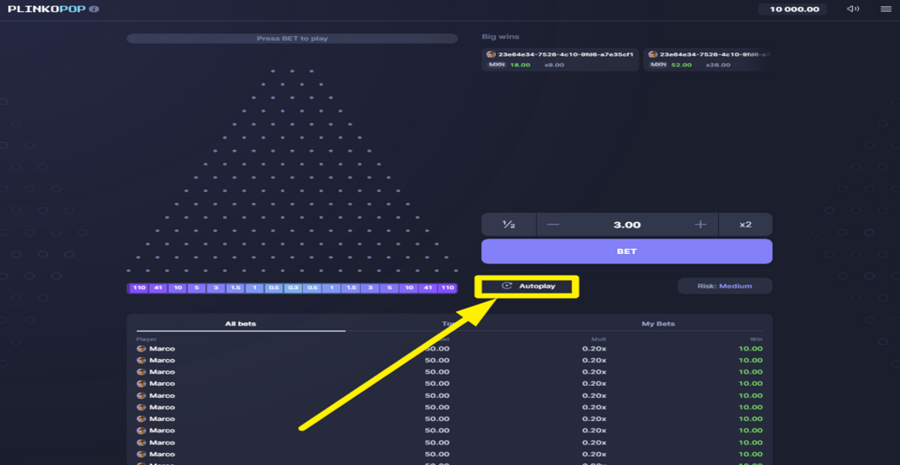Click Marco's avatar in first bet row
Image resolution: width=900 pixels, height=465 pixels.
tap(141, 348)
